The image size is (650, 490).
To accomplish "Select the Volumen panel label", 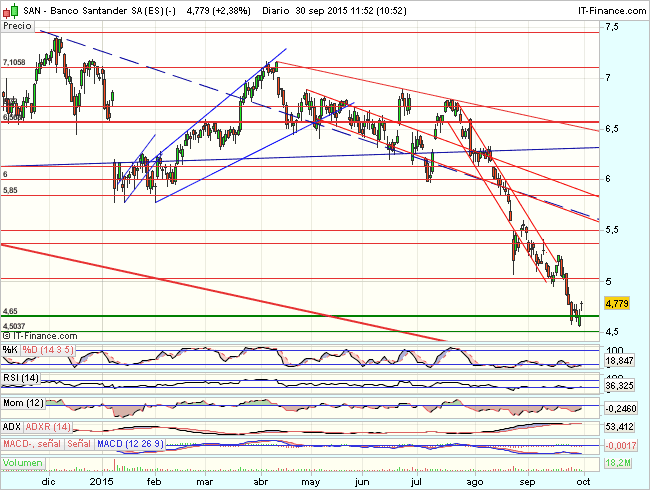I will coord(22,463).
